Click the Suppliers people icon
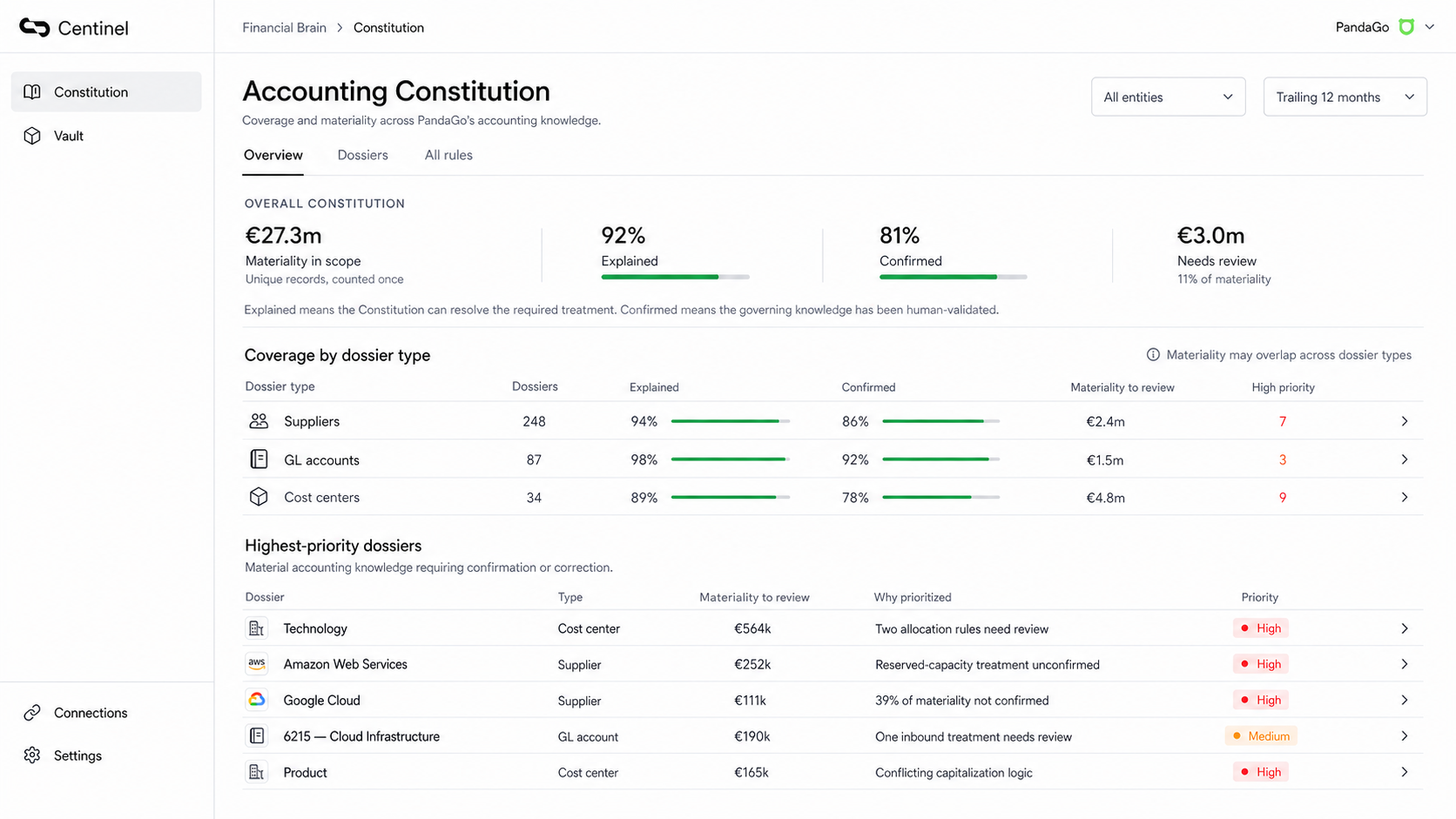Image resolution: width=1456 pixels, height=819 pixels. pyautogui.click(x=259, y=421)
